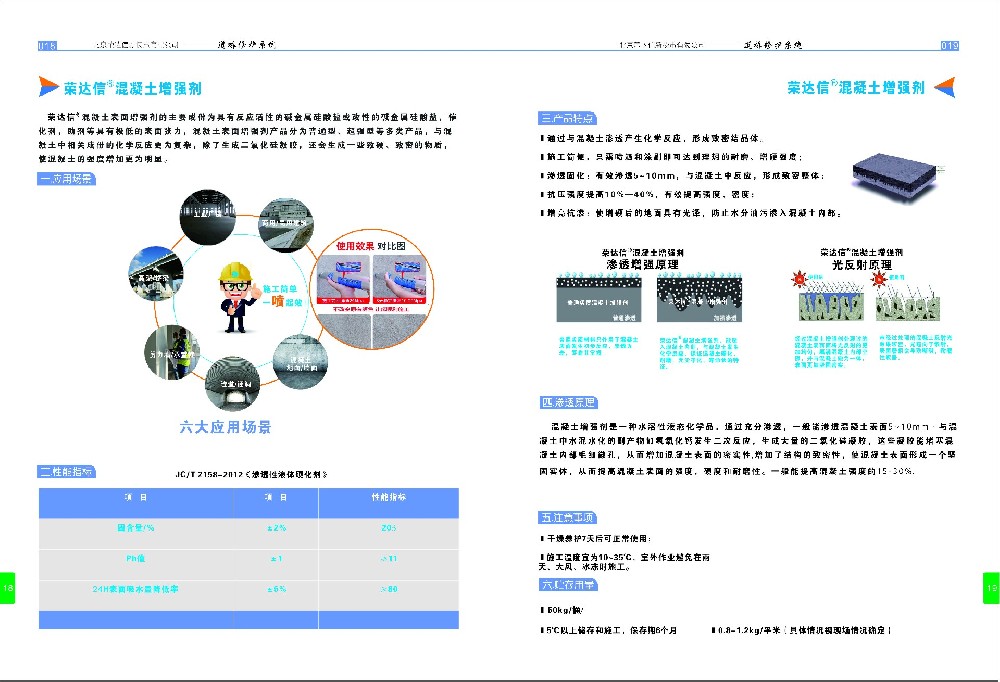Click the green page 19 marker
Image resolution: width=1000 pixels, height=682 pixels.
[992, 588]
